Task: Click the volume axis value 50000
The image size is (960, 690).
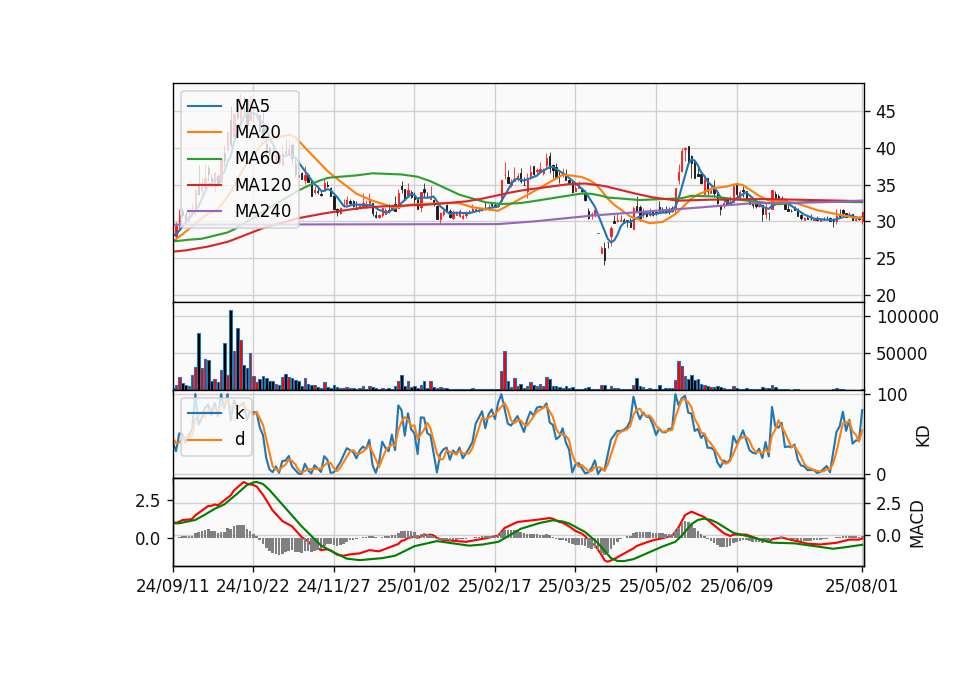Action: point(902,353)
